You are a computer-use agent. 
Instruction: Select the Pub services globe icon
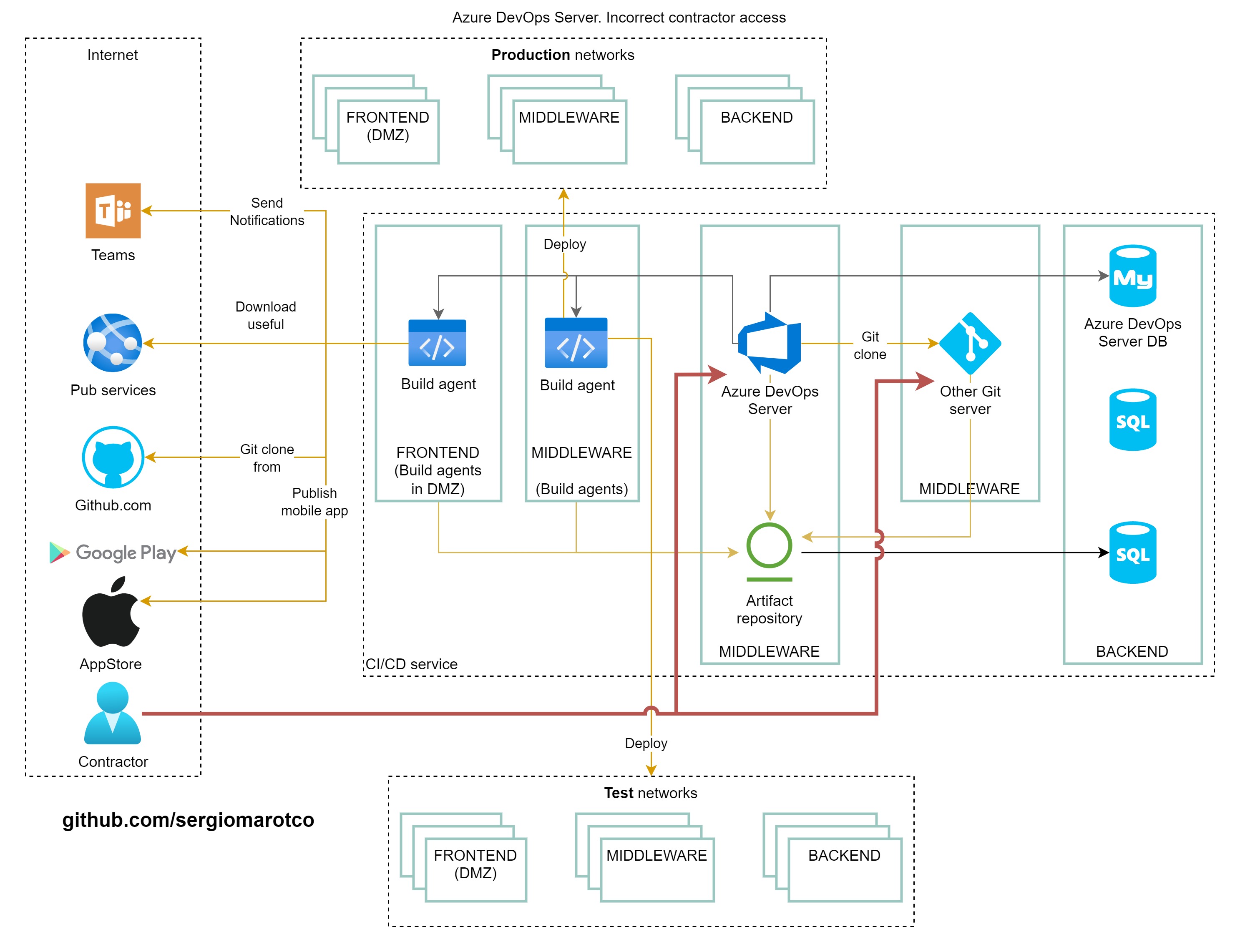113,342
